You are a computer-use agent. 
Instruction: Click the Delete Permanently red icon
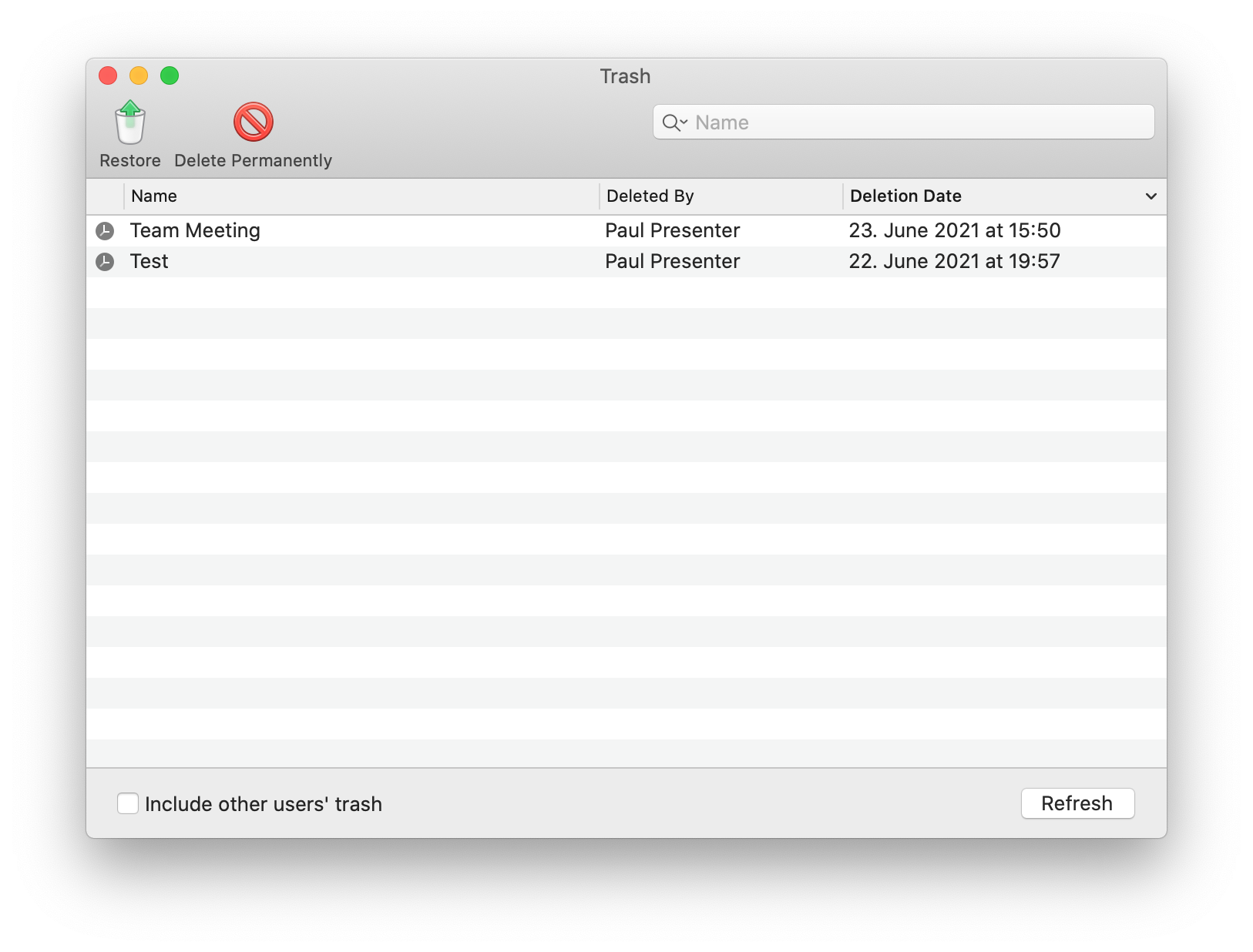point(254,122)
